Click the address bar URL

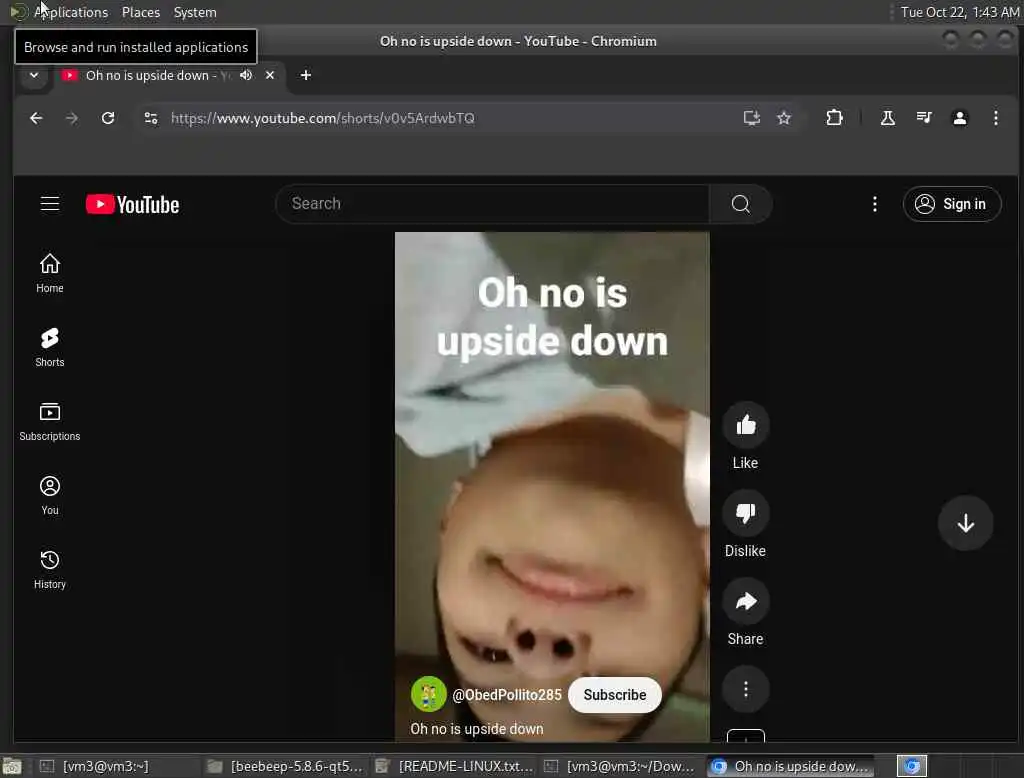(323, 118)
